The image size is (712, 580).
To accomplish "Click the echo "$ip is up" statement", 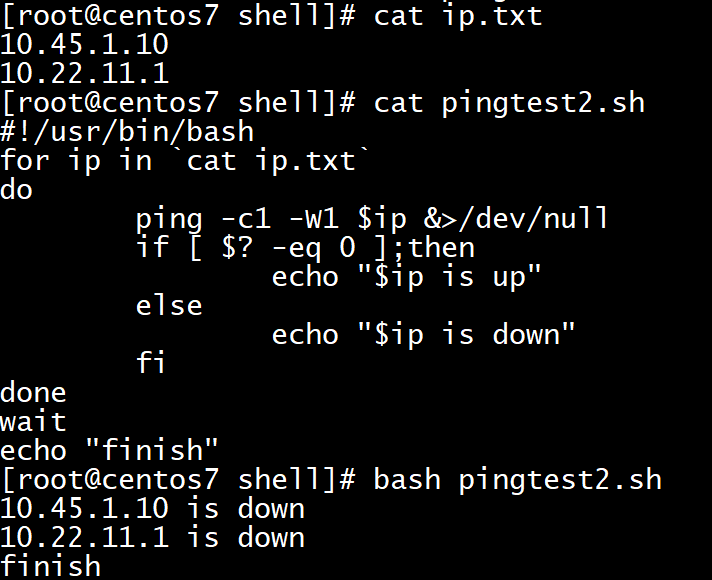I will tap(407, 277).
